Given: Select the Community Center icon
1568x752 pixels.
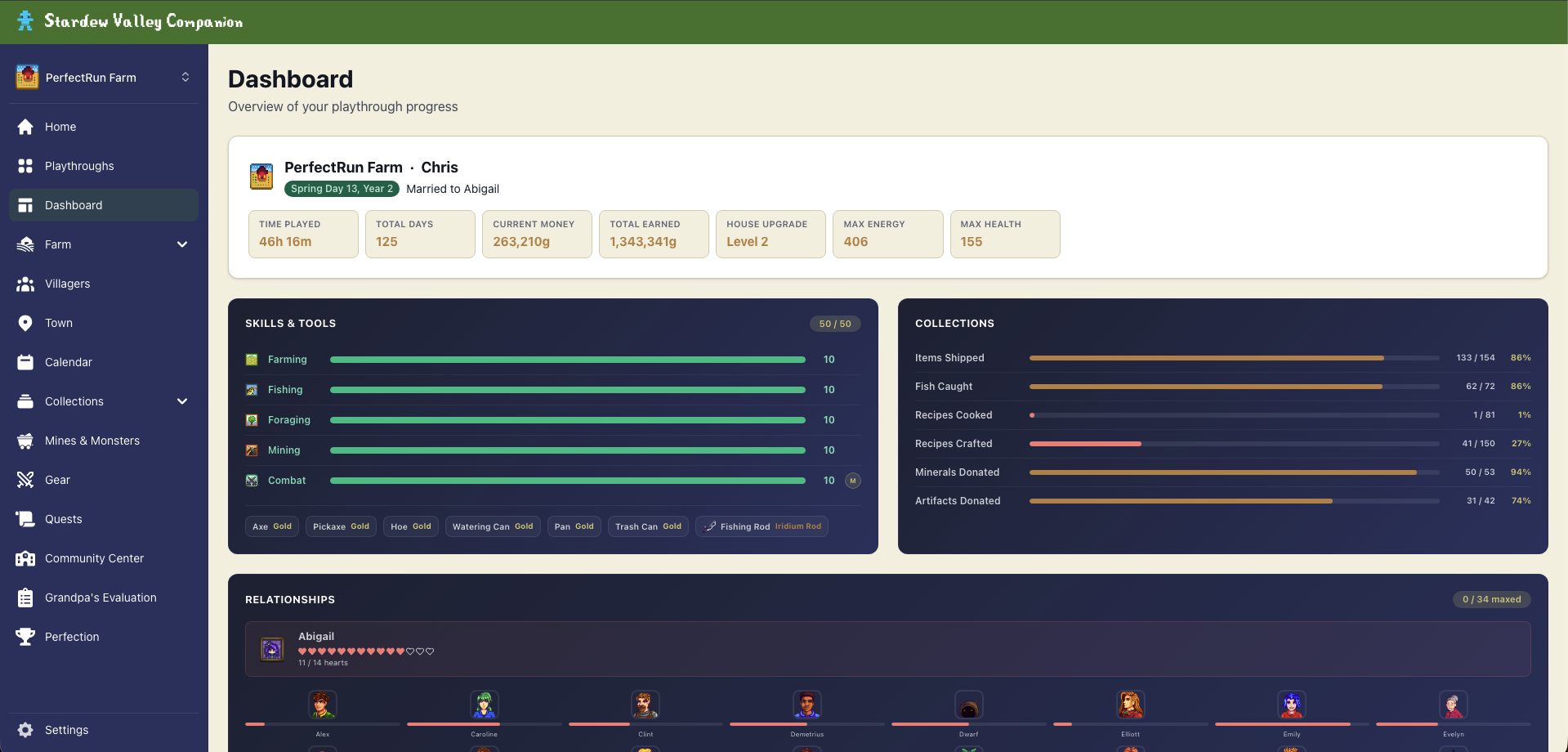Looking at the screenshot, I should (25, 558).
